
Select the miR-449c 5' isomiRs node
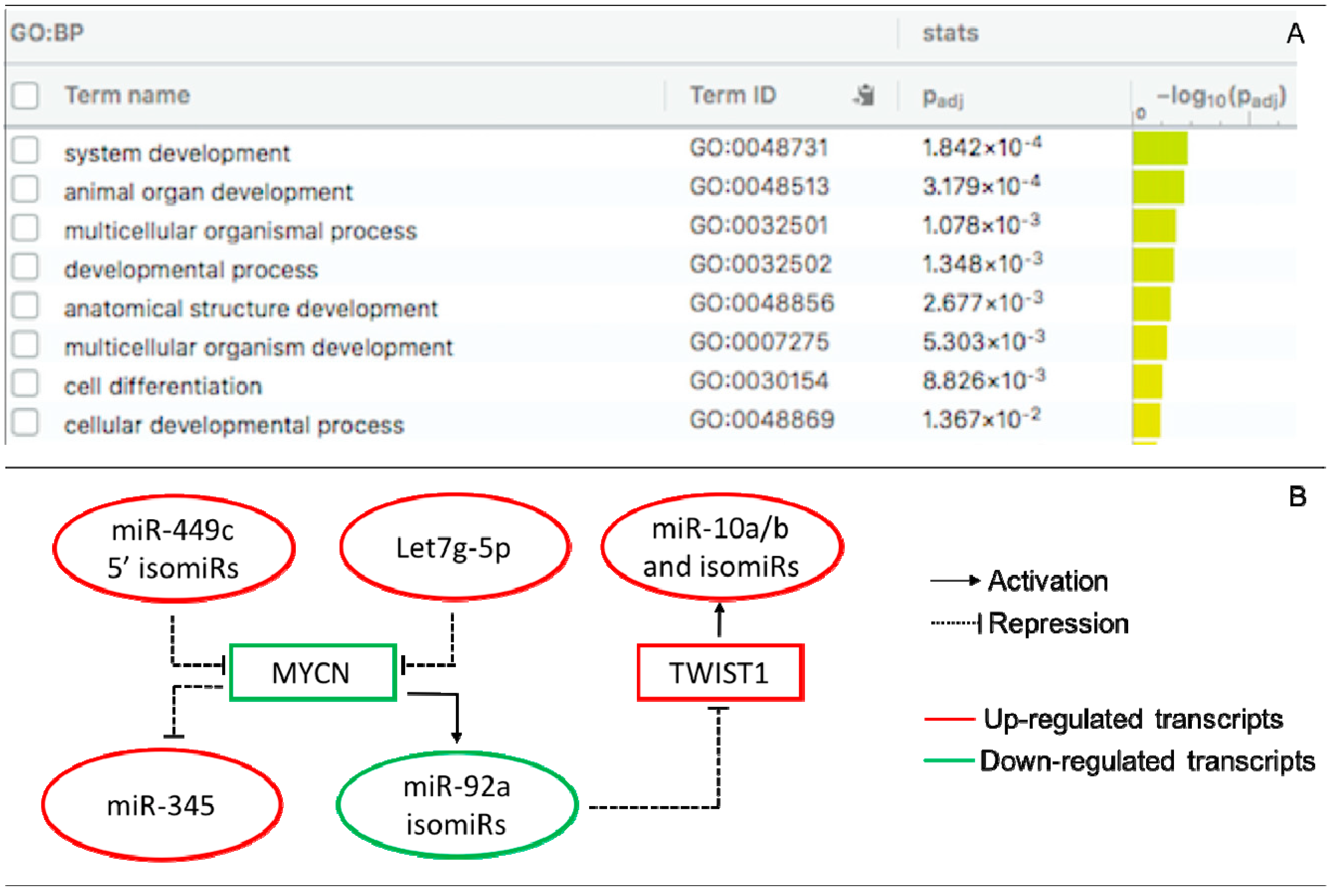[x=174, y=549]
